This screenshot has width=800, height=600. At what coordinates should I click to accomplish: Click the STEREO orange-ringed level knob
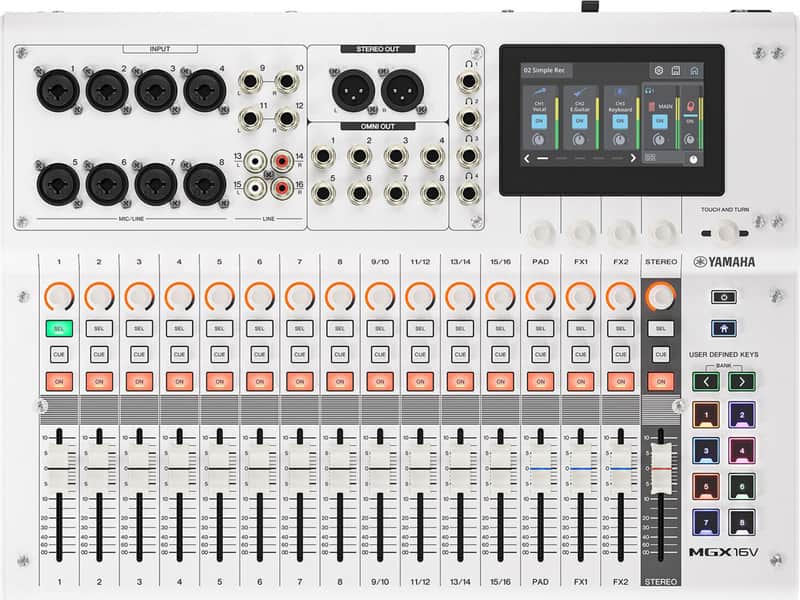tap(661, 296)
